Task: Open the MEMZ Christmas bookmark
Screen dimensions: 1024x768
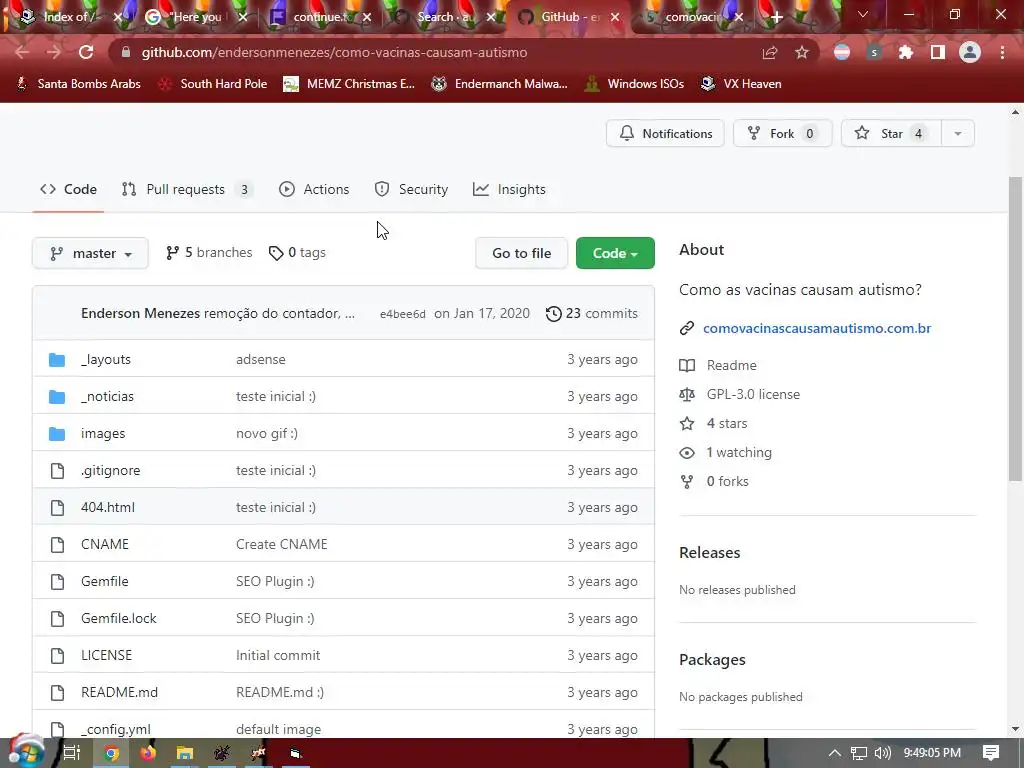Action: click(349, 84)
